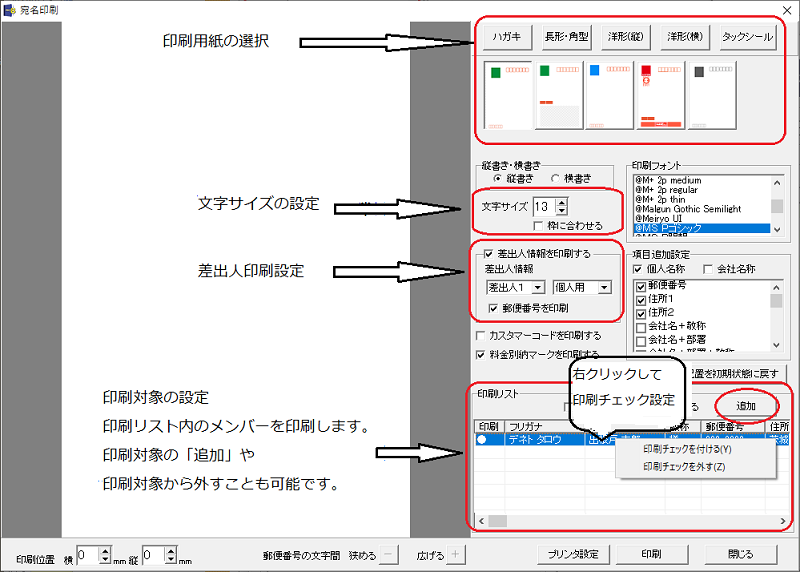
Task: Click the フリガナ column header
Action: click(545, 427)
